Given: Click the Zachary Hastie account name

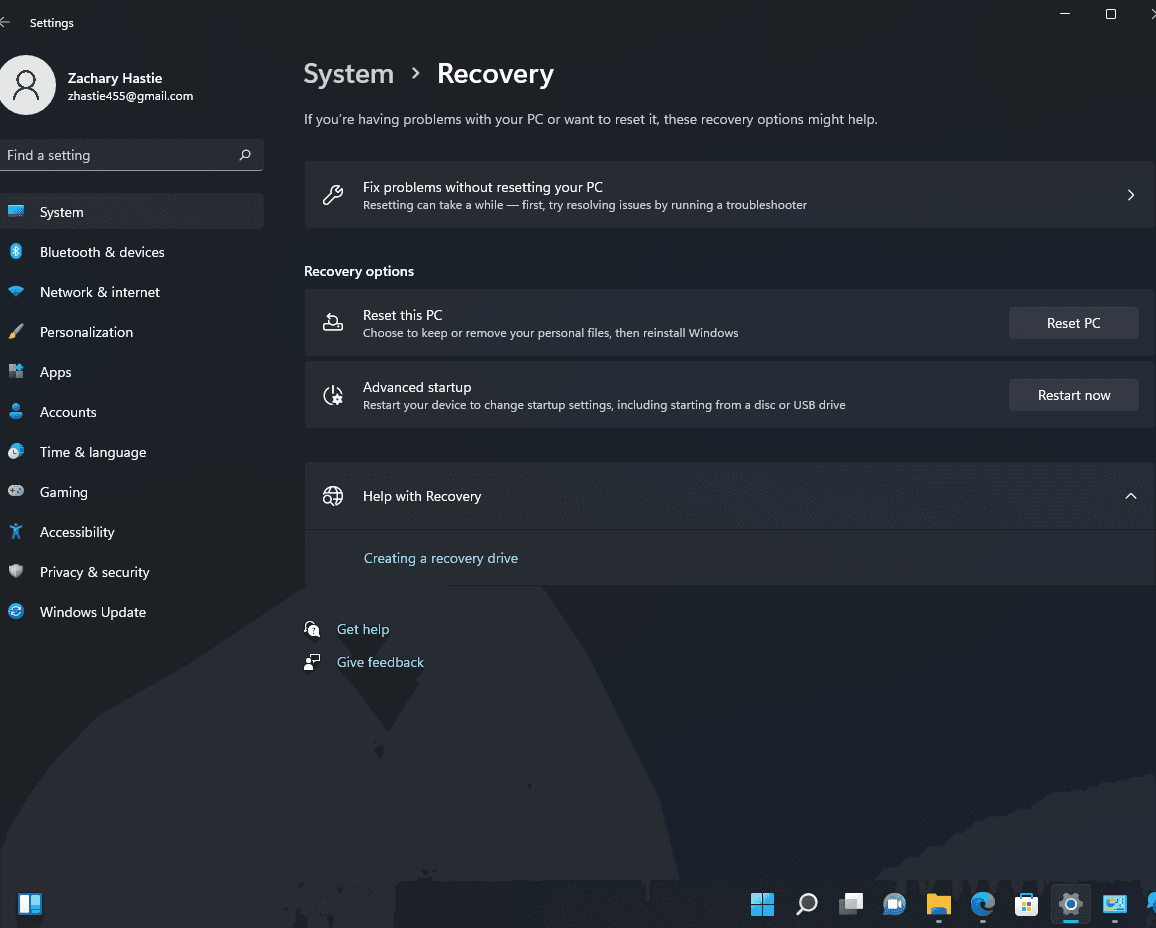Looking at the screenshot, I should (x=114, y=78).
